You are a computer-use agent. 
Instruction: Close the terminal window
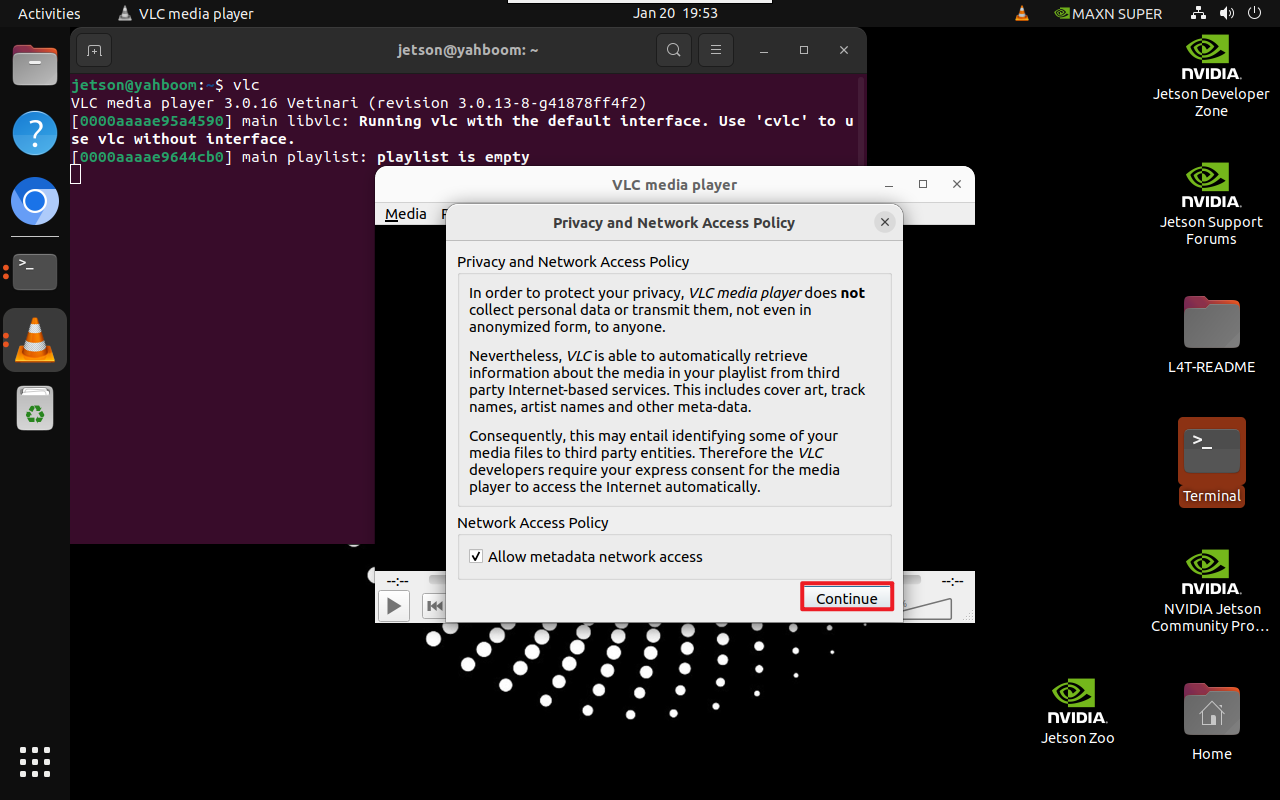click(x=844, y=50)
